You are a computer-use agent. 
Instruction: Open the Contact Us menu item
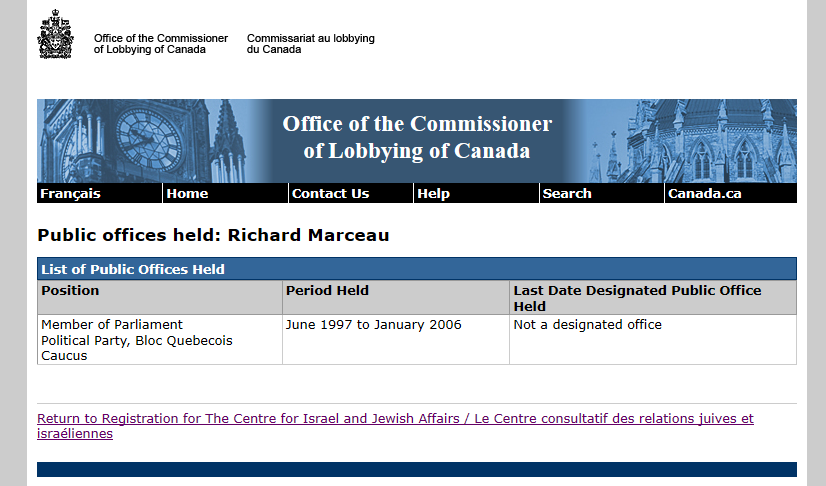330,193
